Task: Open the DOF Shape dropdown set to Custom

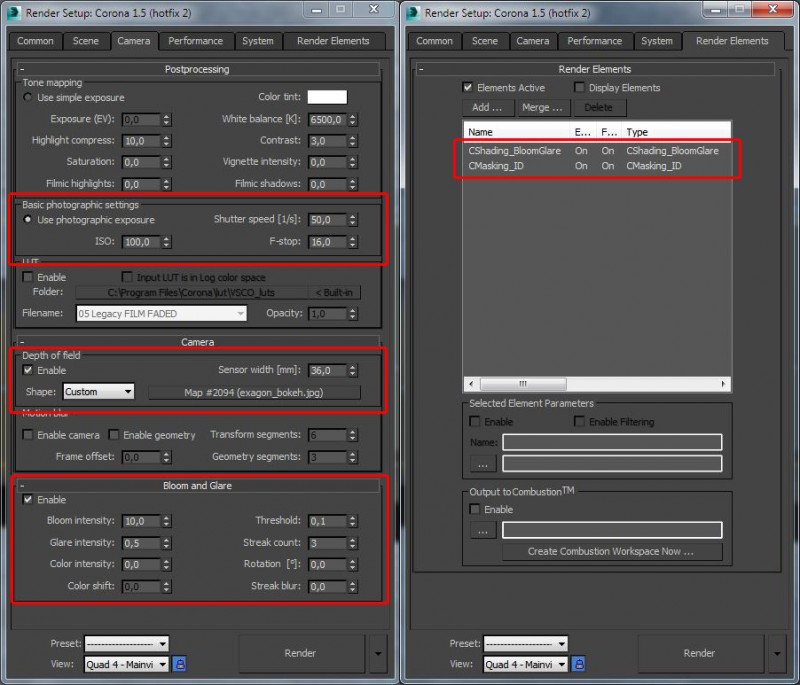Action: click(x=98, y=392)
